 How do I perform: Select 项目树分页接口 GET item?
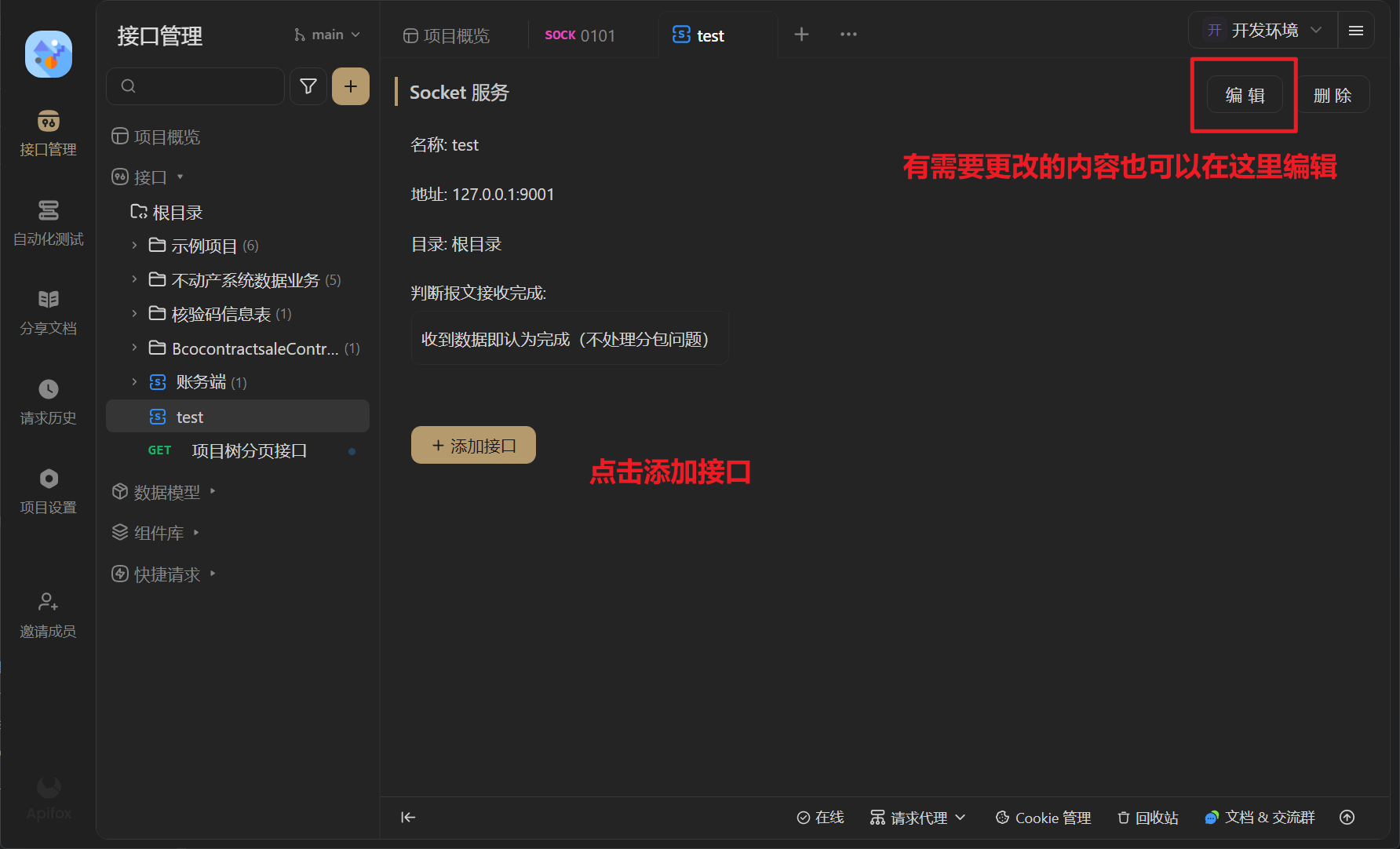coord(249,451)
